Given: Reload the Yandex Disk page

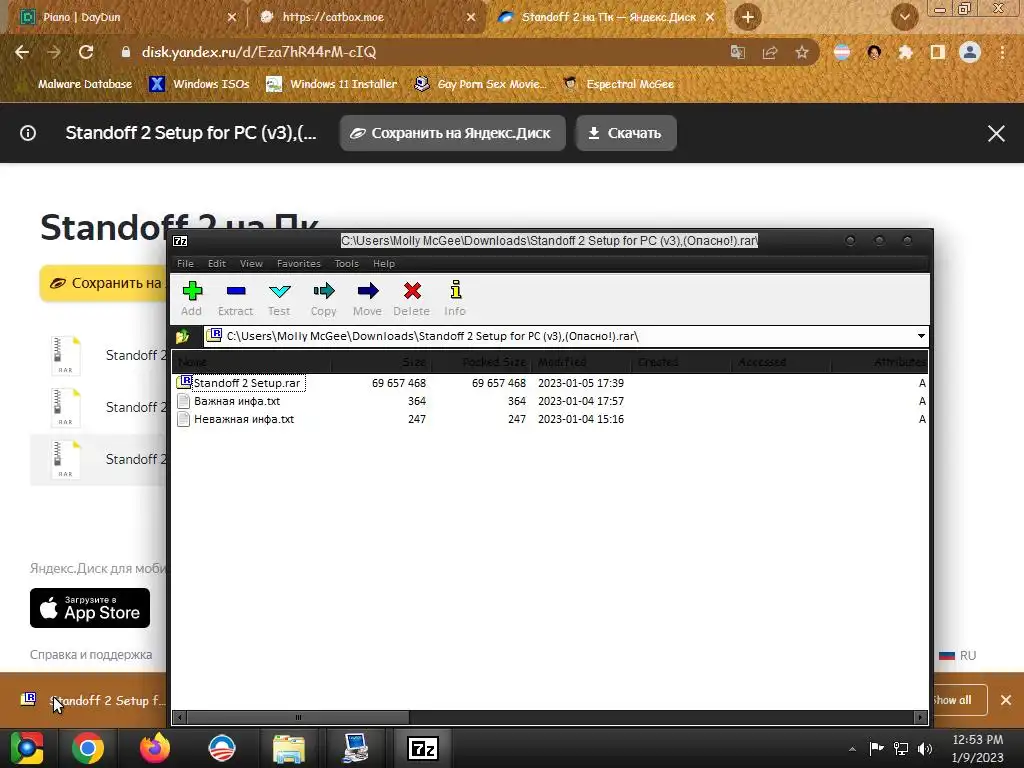Looking at the screenshot, I should click(x=86, y=52).
